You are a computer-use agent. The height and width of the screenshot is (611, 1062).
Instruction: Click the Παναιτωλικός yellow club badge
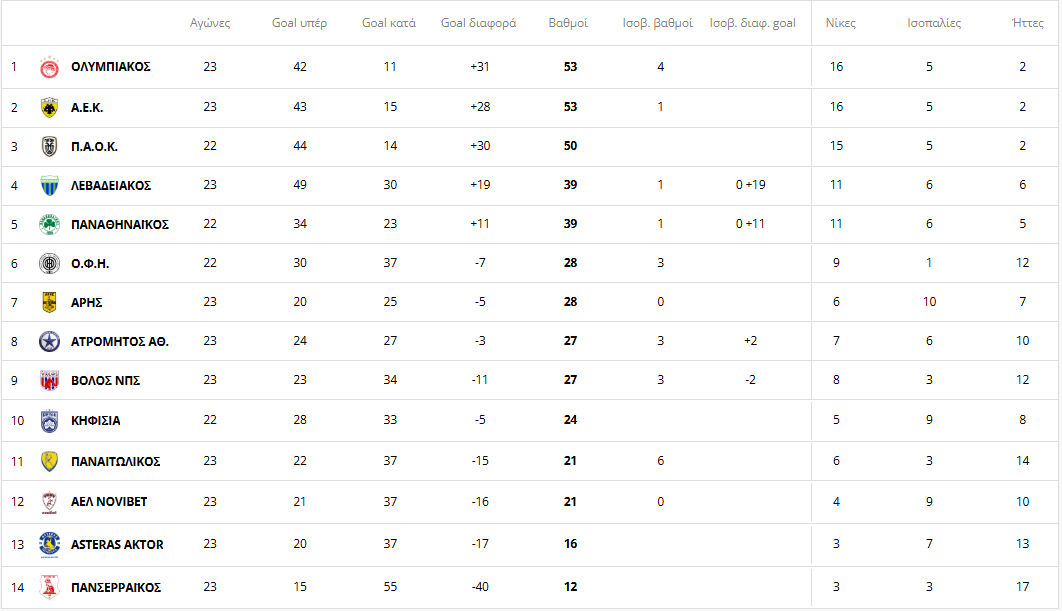[x=49, y=461]
